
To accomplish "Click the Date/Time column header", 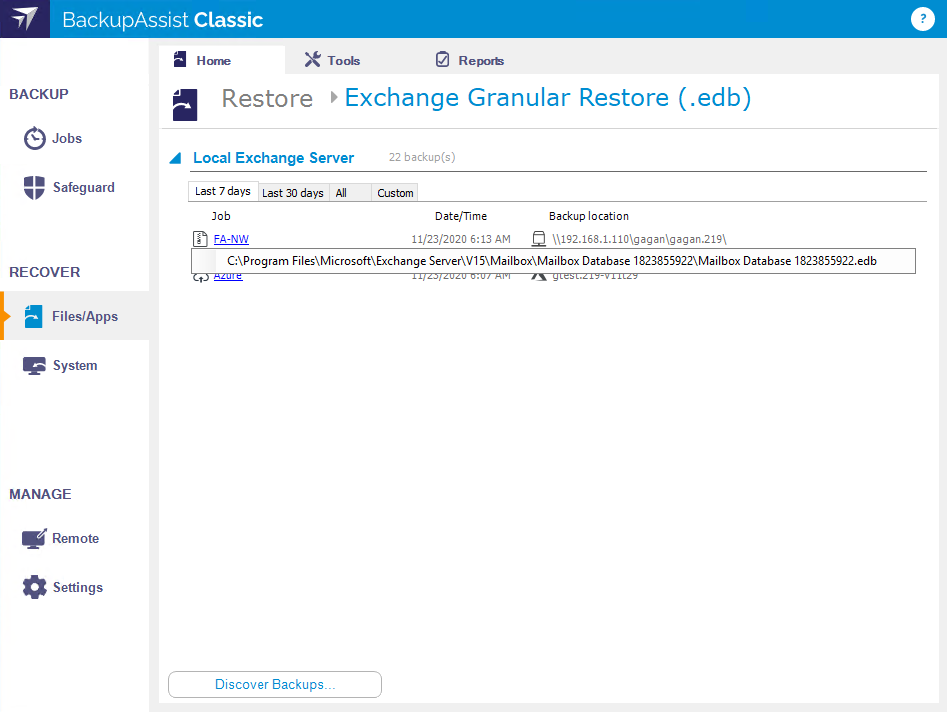I will click(x=461, y=216).
